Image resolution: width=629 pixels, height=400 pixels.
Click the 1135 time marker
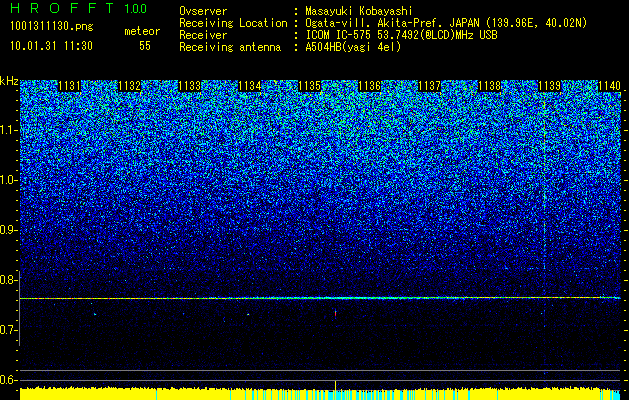click(x=310, y=86)
